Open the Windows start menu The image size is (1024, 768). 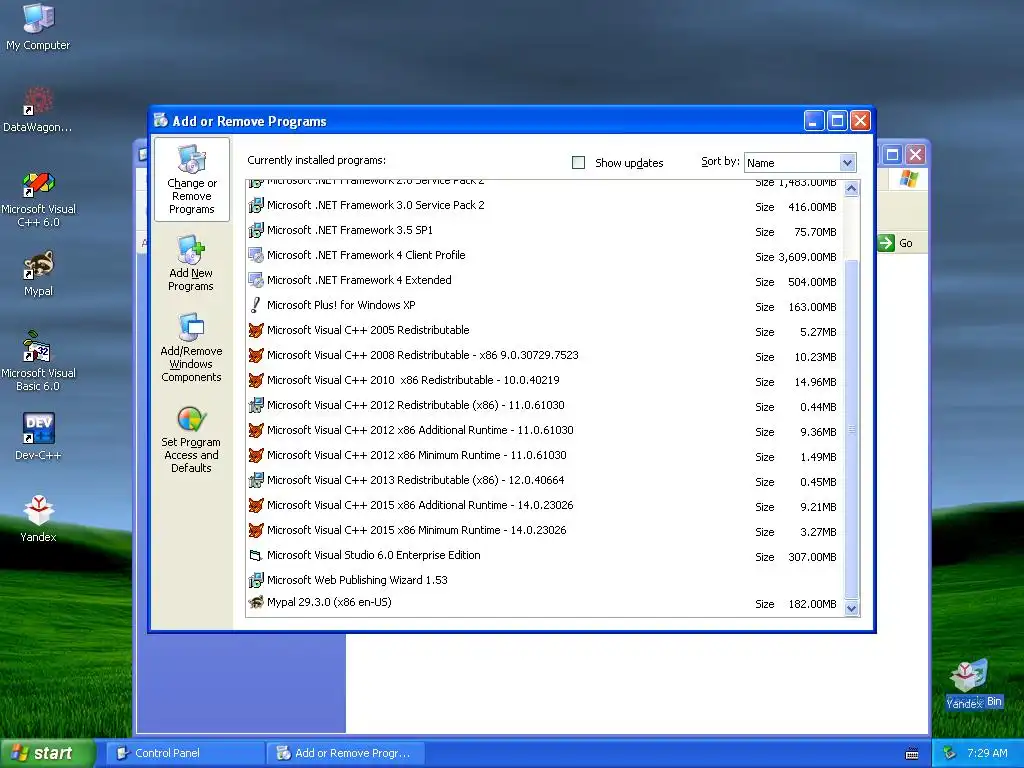[47, 753]
